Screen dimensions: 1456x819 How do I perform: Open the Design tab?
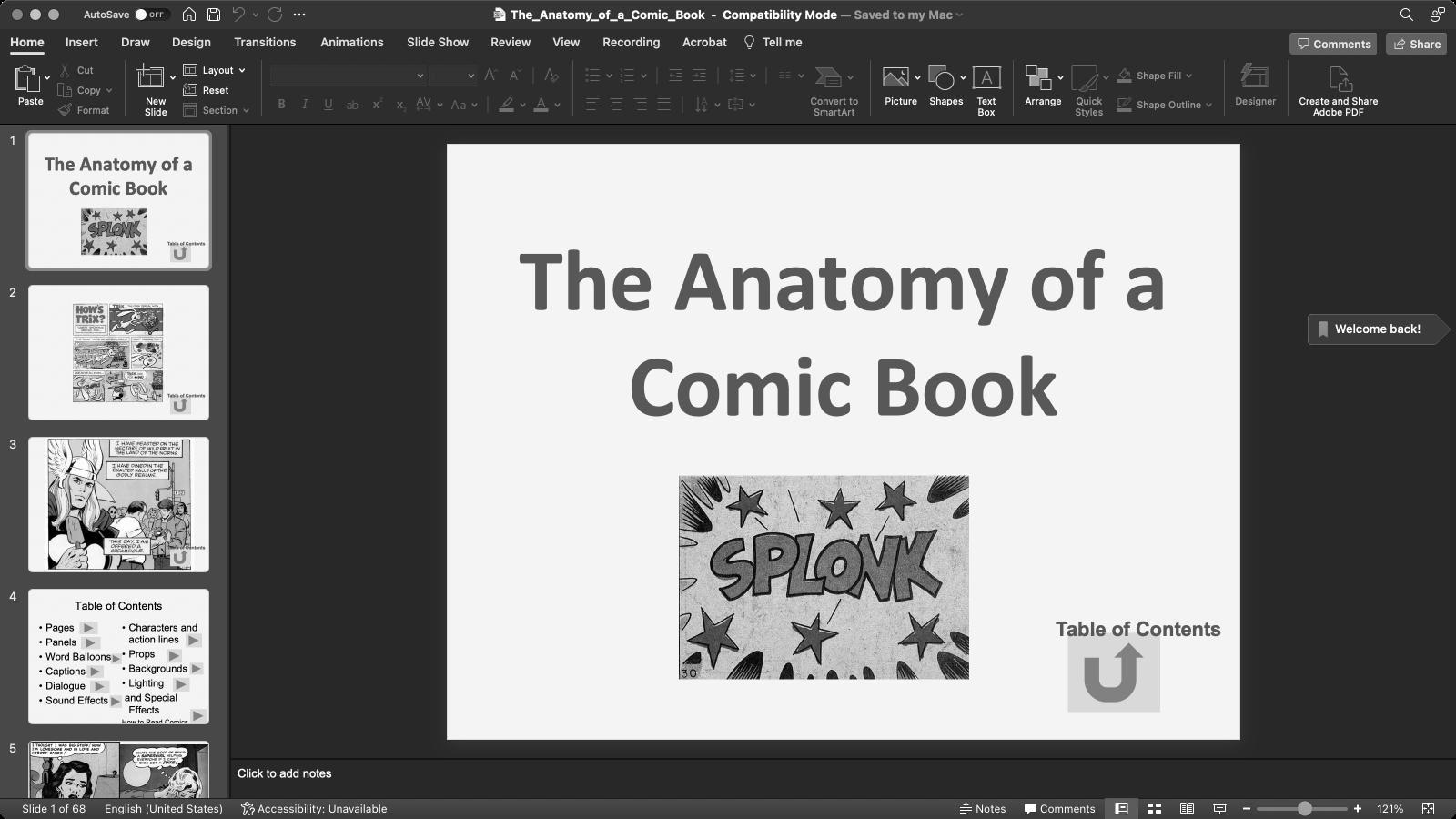[191, 42]
